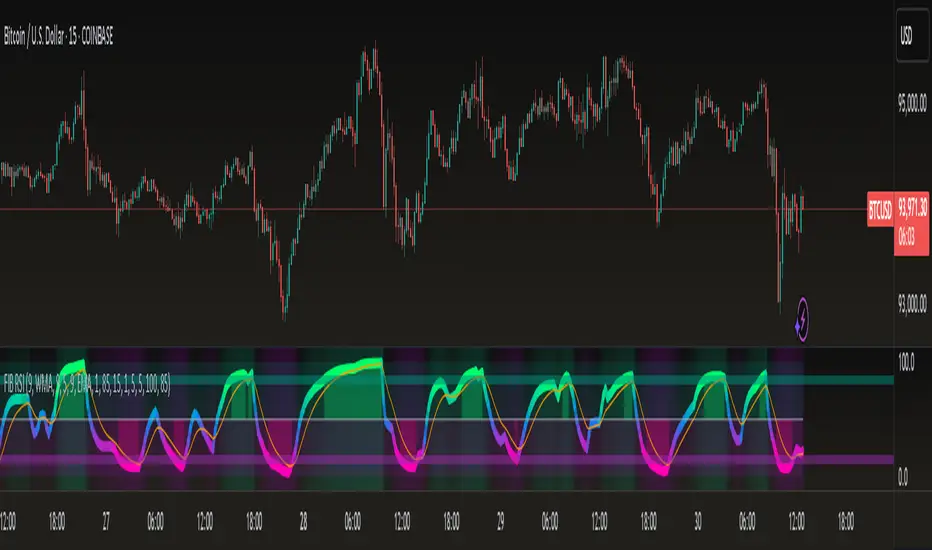Viewport: 932px width, 550px height.
Task: Click the teal overbought band in indicator
Action: [x=447, y=380]
